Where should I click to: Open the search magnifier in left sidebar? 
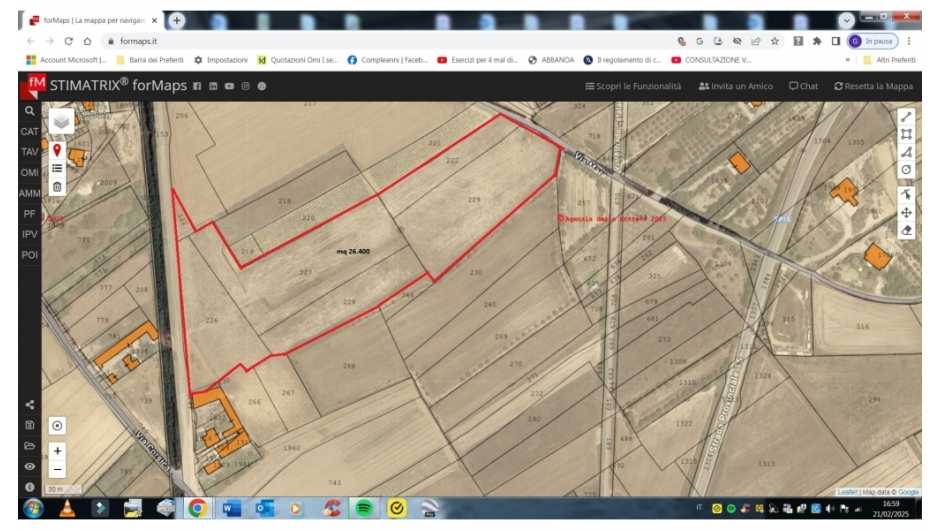[x=29, y=111]
